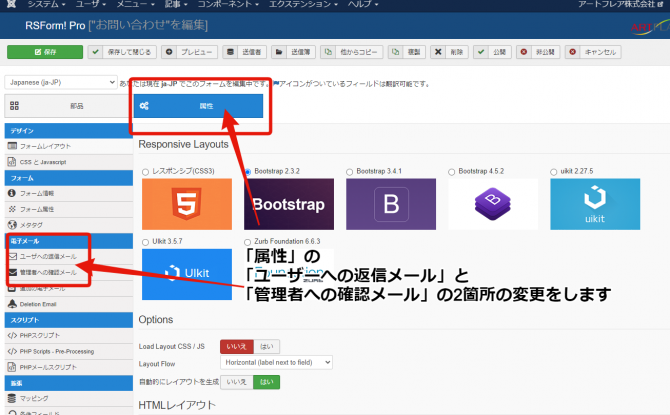Open エクステンション menu

pyautogui.click(x=303, y=4)
